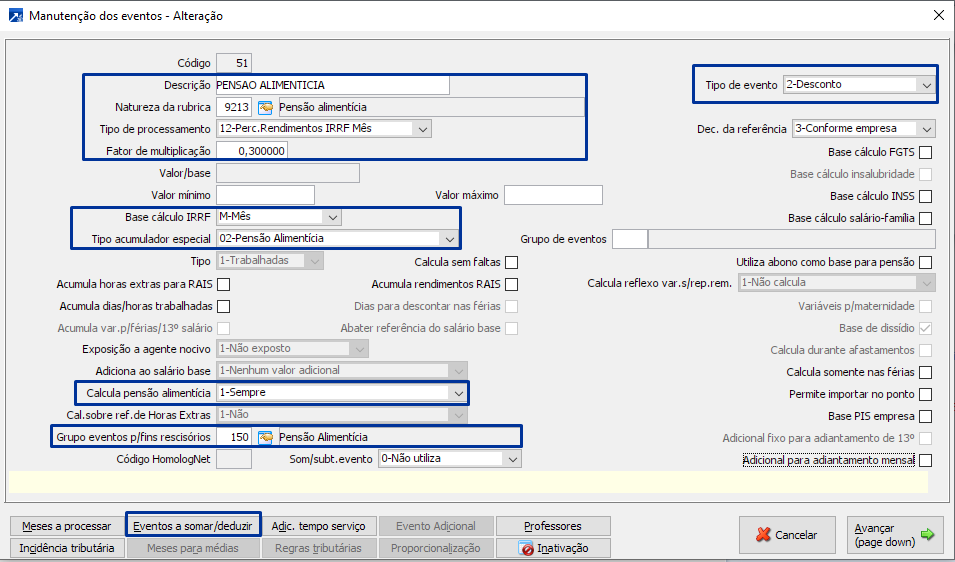Viewport: 955px width, 562px height.
Task: Check Acumula rendimentos RAIS
Action: [x=512, y=284]
